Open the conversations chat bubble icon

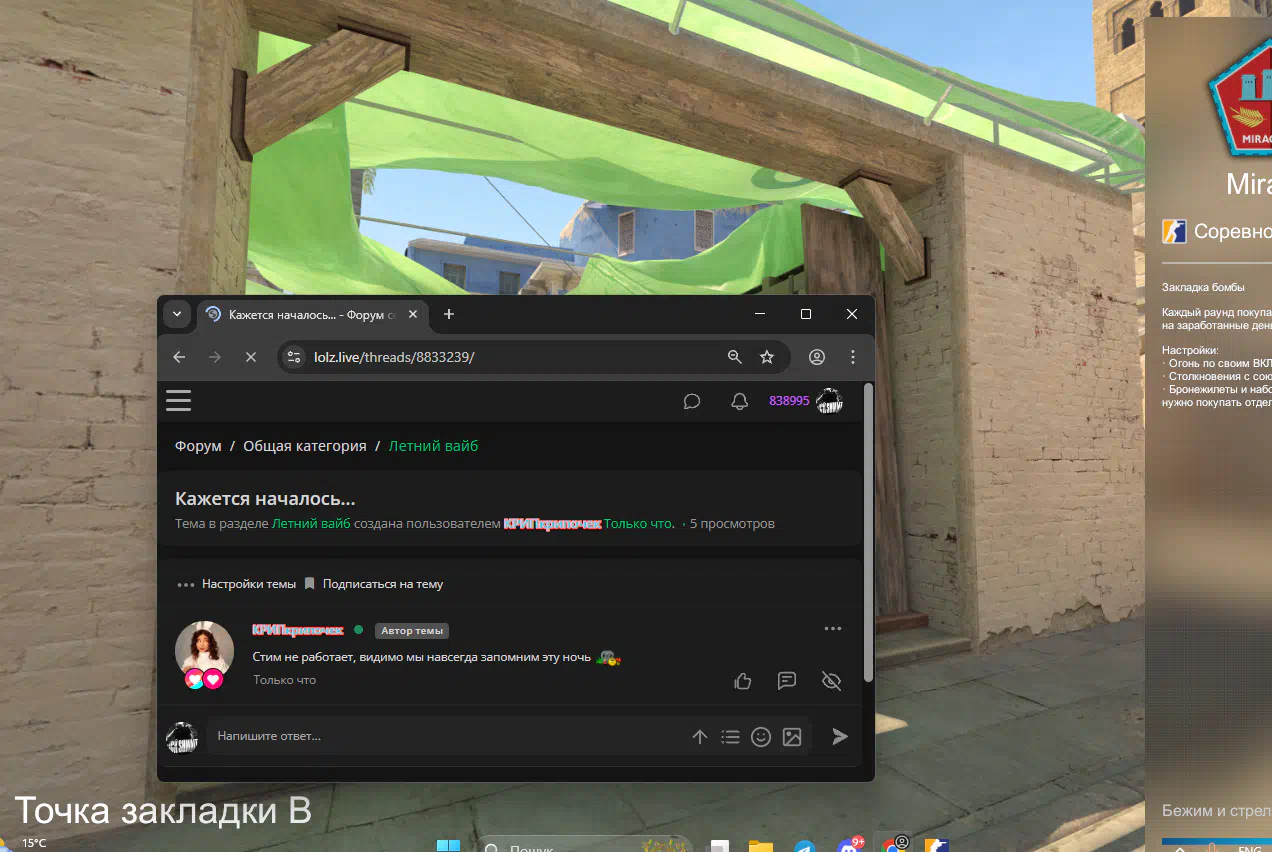[x=691, y=401]
